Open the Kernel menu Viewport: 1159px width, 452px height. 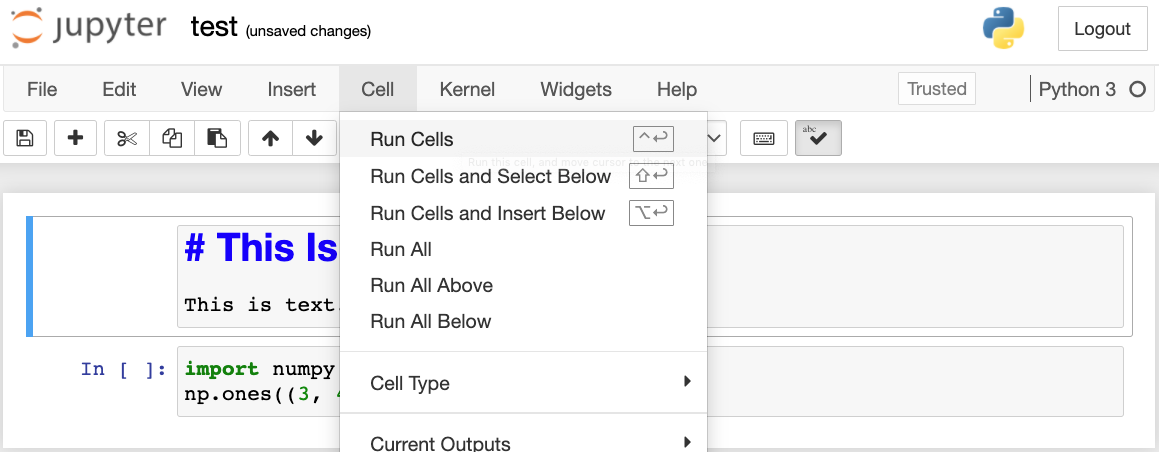[x=467, y=89]
